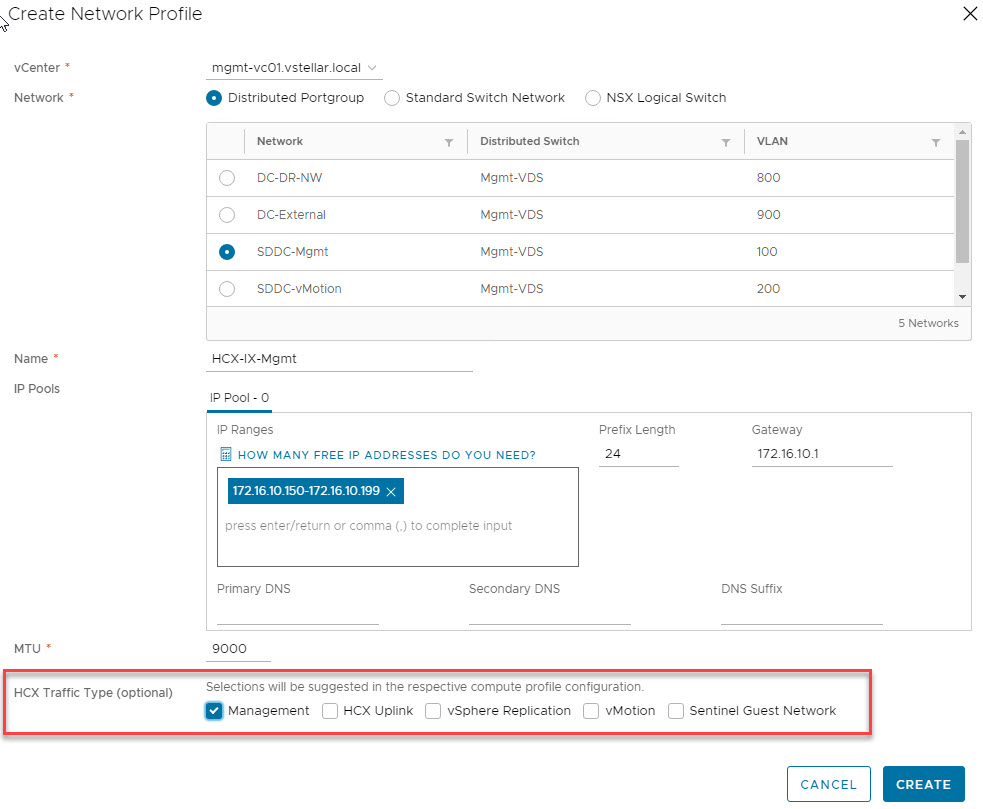The height and width of the screenshot is (809, 983).
Task: Select Standard Switch Network radio option
Action: coord(392,98)
